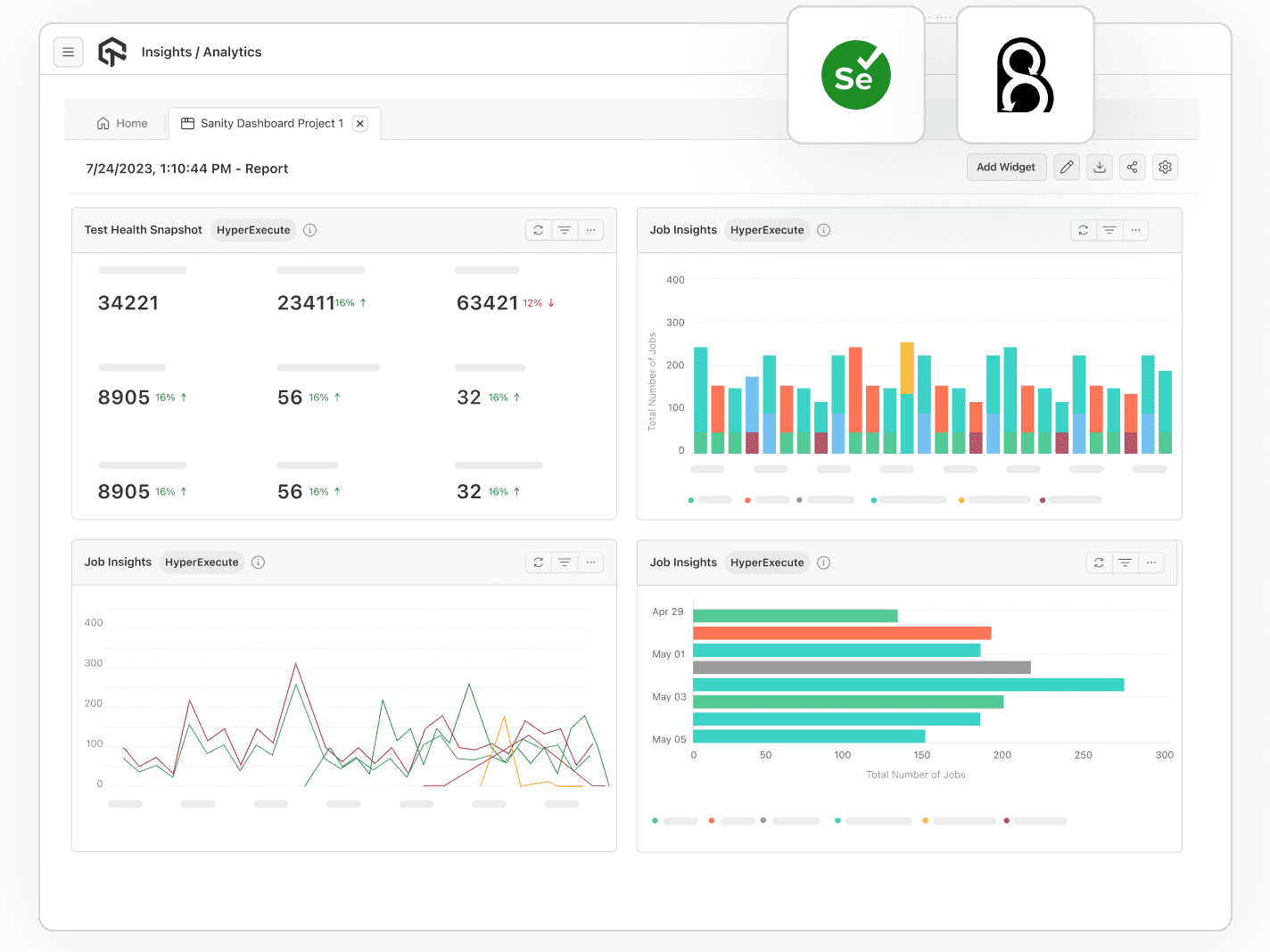
Task: Open the filter icon on the top Job Insights chart
Action: [x=1109, y=230]
